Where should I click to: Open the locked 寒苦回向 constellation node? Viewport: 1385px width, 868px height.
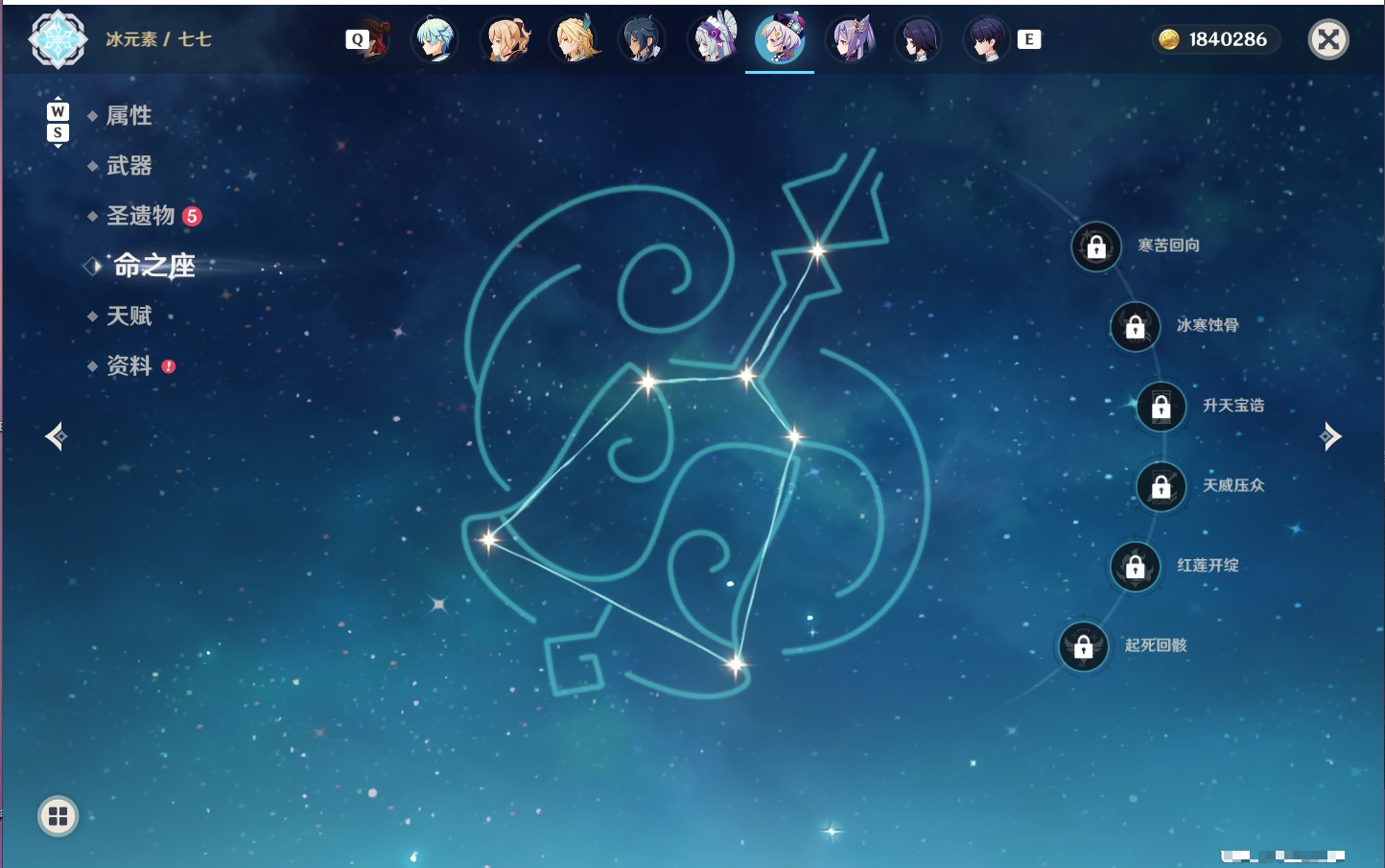coord(1096,247)
